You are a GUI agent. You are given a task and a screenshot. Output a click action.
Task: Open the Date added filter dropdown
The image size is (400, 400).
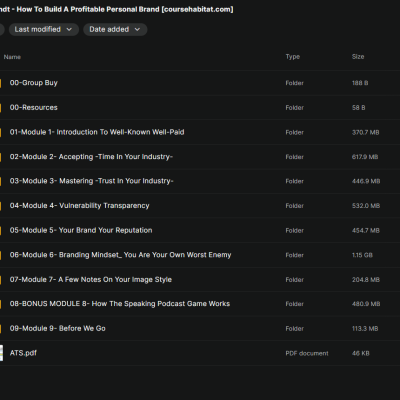[115, 29]
